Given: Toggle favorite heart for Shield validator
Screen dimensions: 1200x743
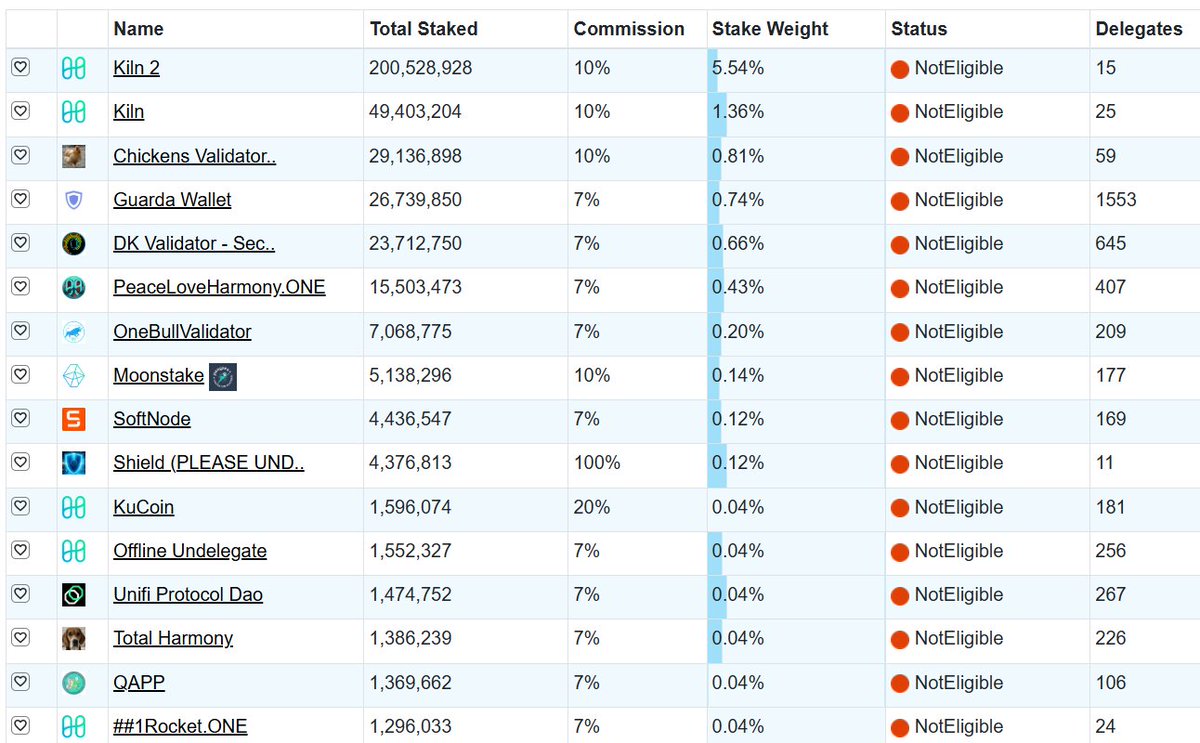Looking at the screenshot, I should pos(21,463).
